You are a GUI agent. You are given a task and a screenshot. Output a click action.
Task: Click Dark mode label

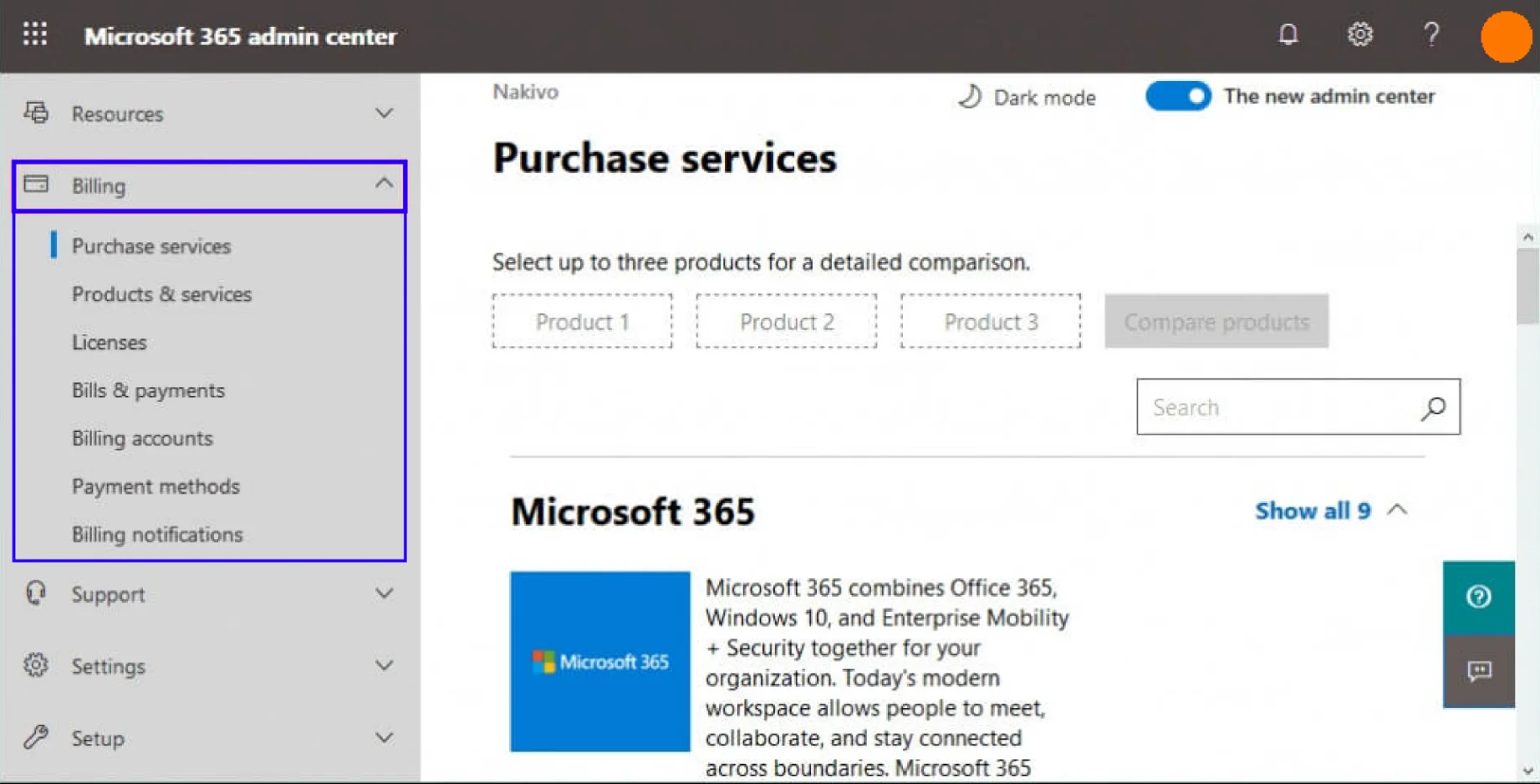(1044, 98)
